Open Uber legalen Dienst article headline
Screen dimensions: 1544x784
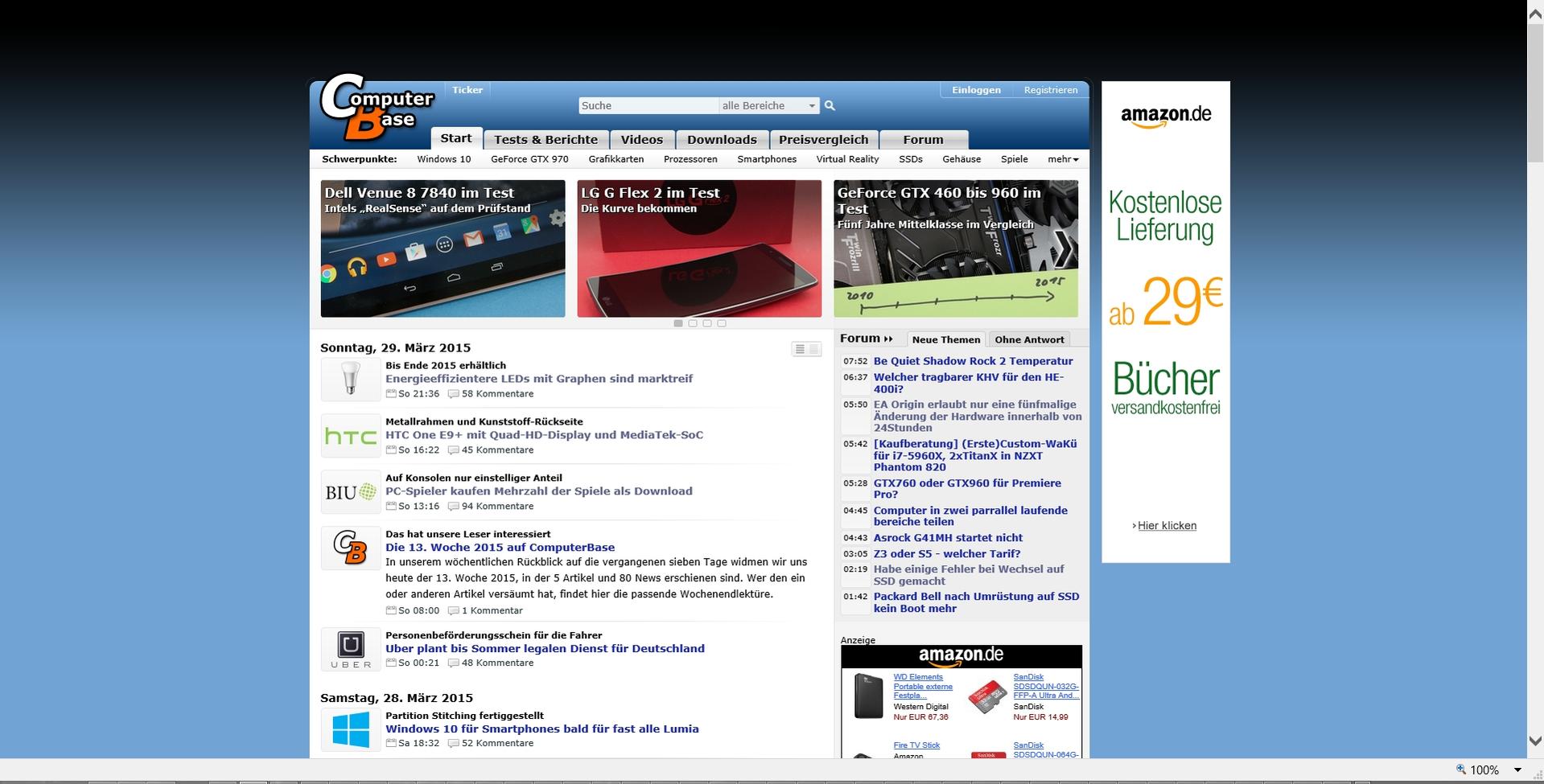click(x=545, y=649)
